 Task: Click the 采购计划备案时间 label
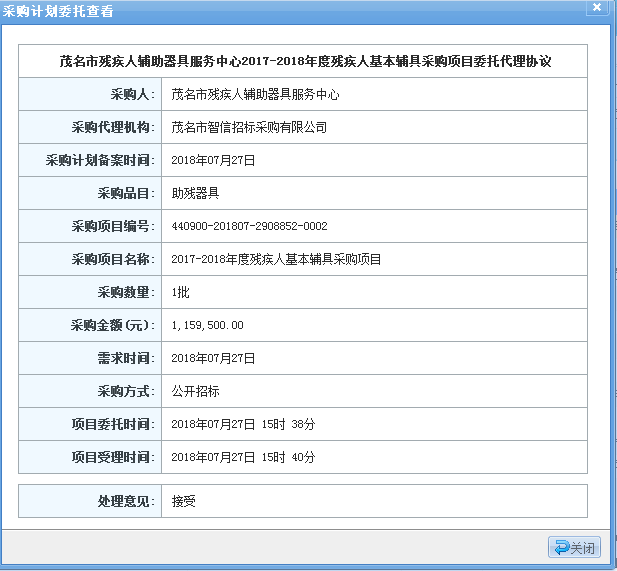pyautogui.click(x=100, y=161)
